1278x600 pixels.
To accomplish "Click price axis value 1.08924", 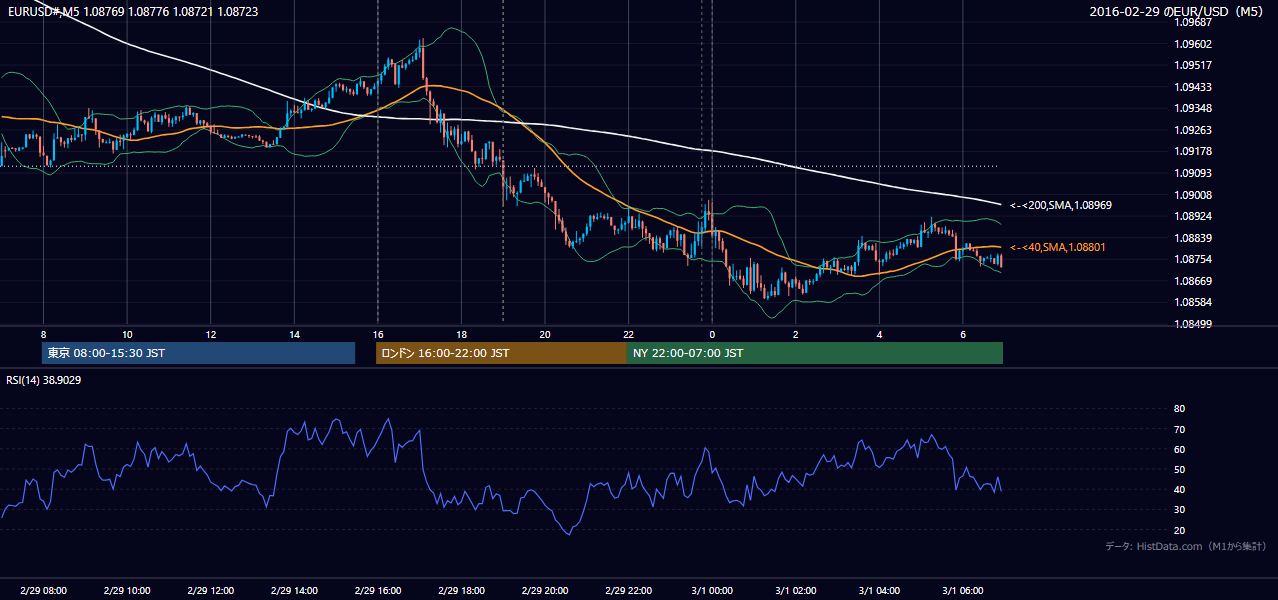I will [1192, 216].
